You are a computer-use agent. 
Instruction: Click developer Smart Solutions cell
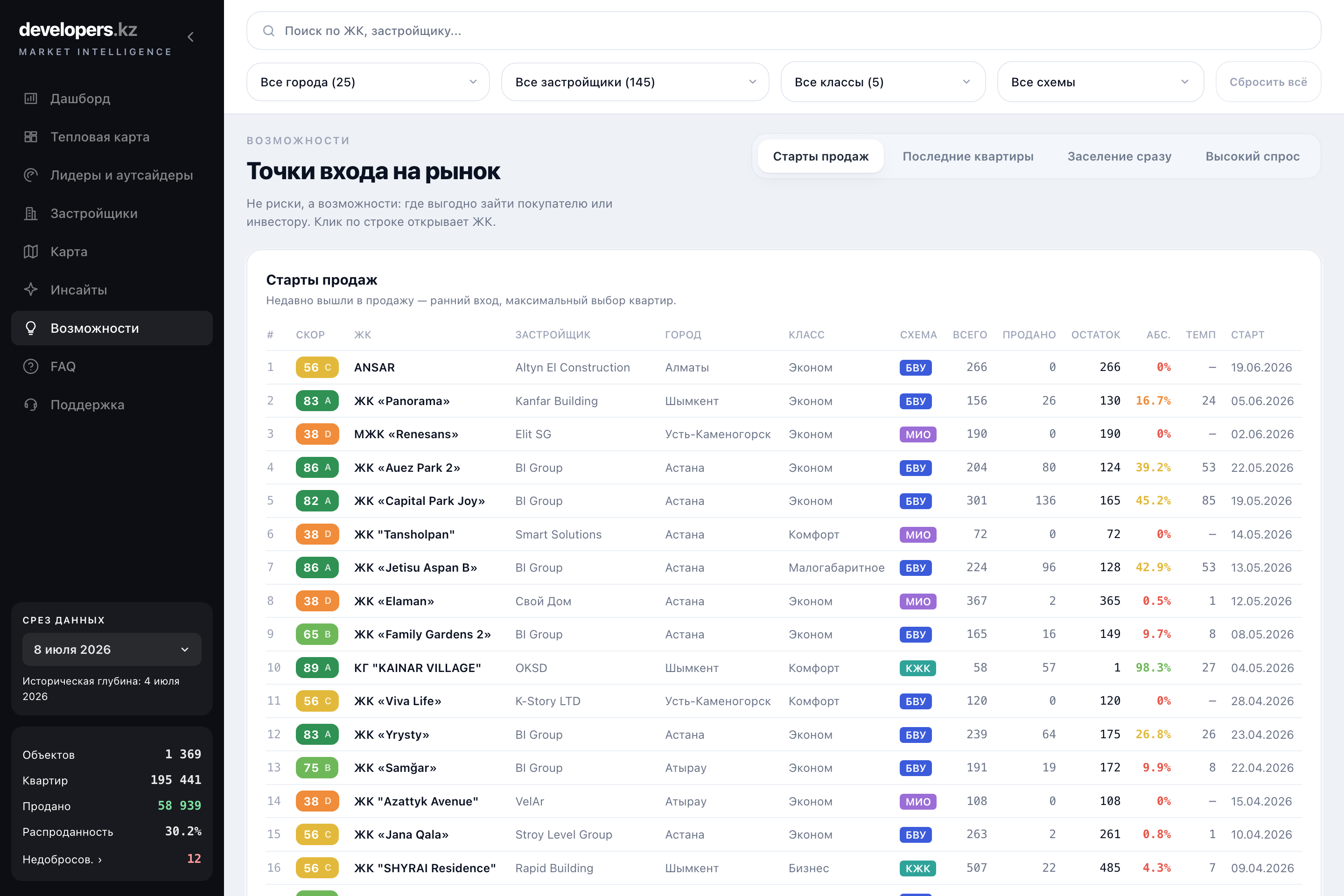click(558, 534)
